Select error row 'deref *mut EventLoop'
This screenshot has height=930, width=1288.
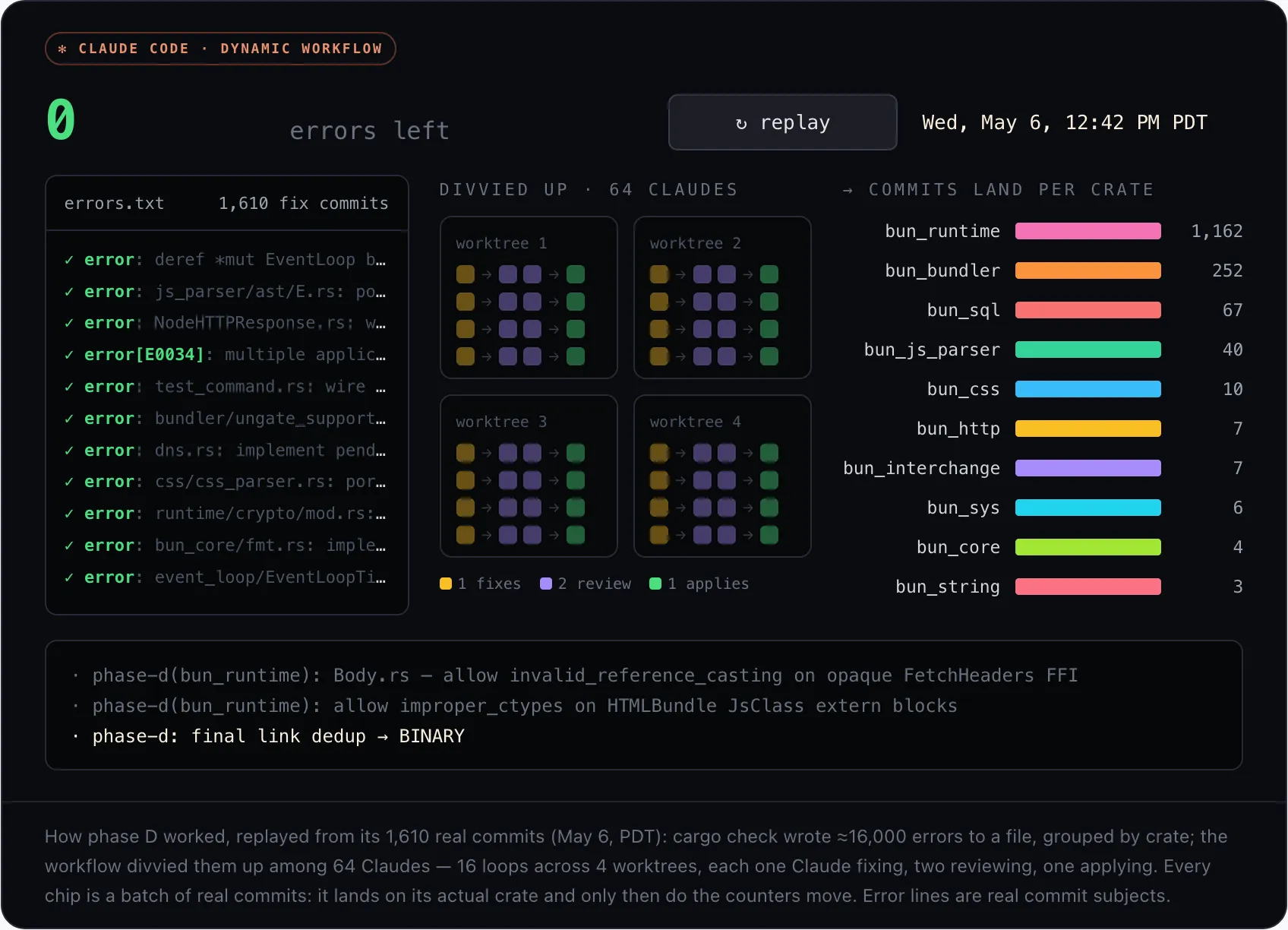click(x=226, y=260)
